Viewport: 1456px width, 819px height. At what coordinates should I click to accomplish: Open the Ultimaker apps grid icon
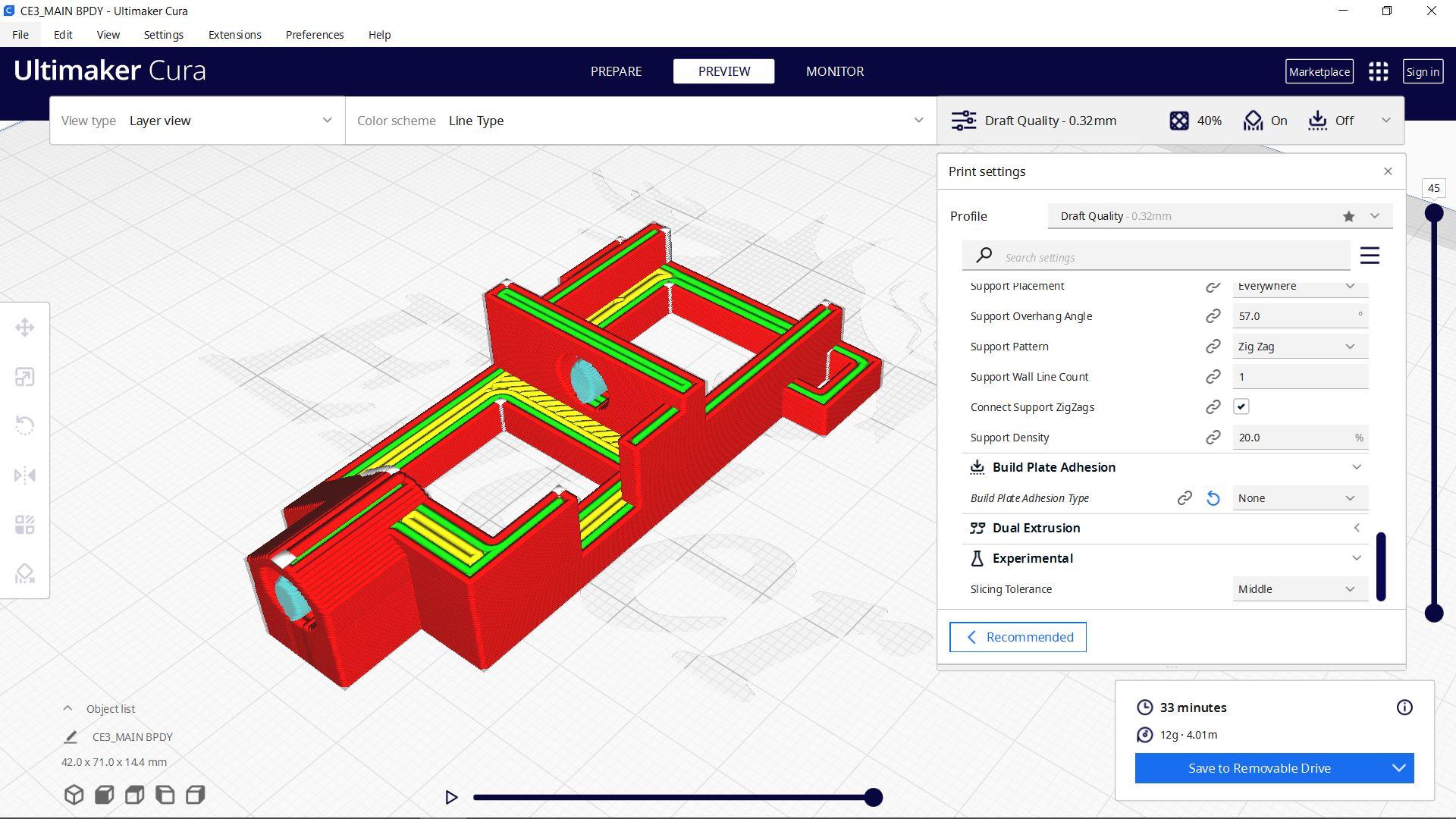[x=1378, y=71]
